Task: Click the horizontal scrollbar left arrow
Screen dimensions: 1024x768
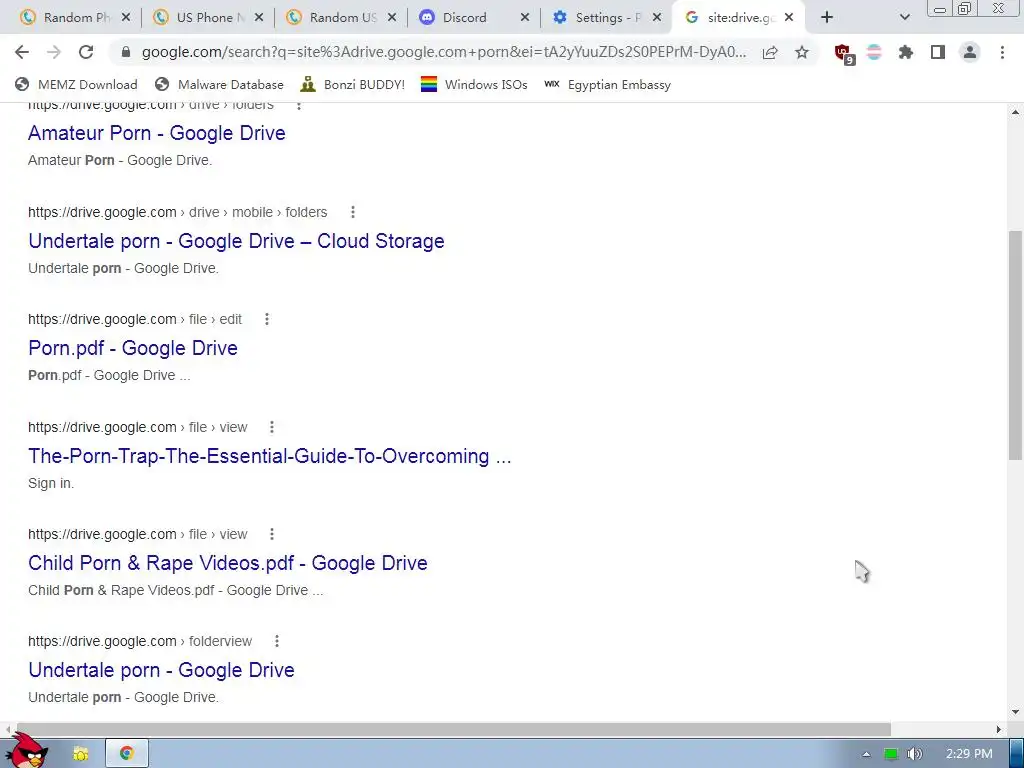Action: tap(7, 729)
